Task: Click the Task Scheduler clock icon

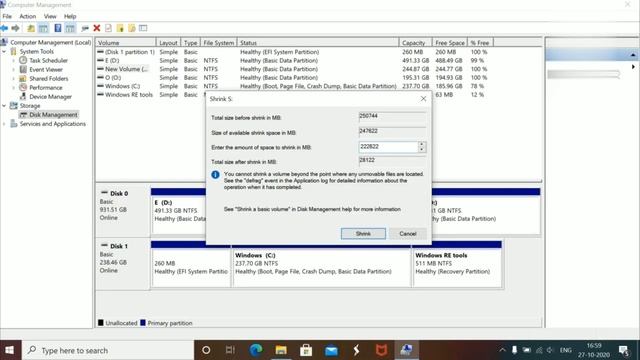Action: tap(23, 60)
